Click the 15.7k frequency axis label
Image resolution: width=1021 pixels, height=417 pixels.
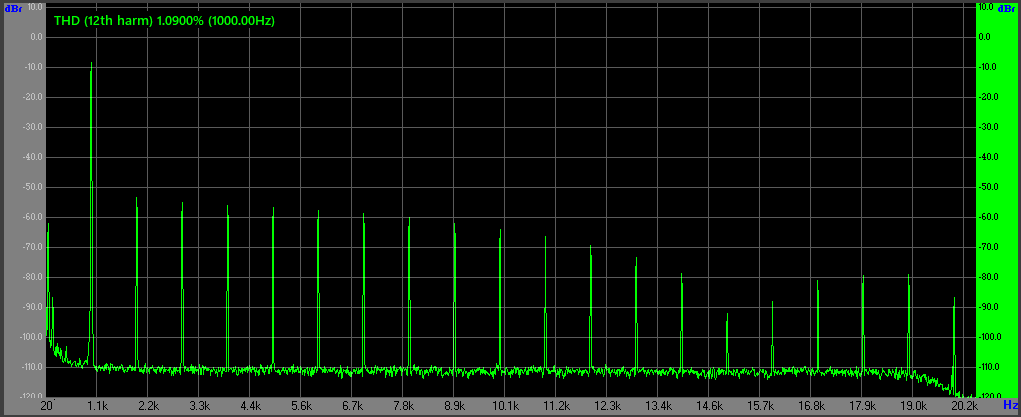pos(760,406)
